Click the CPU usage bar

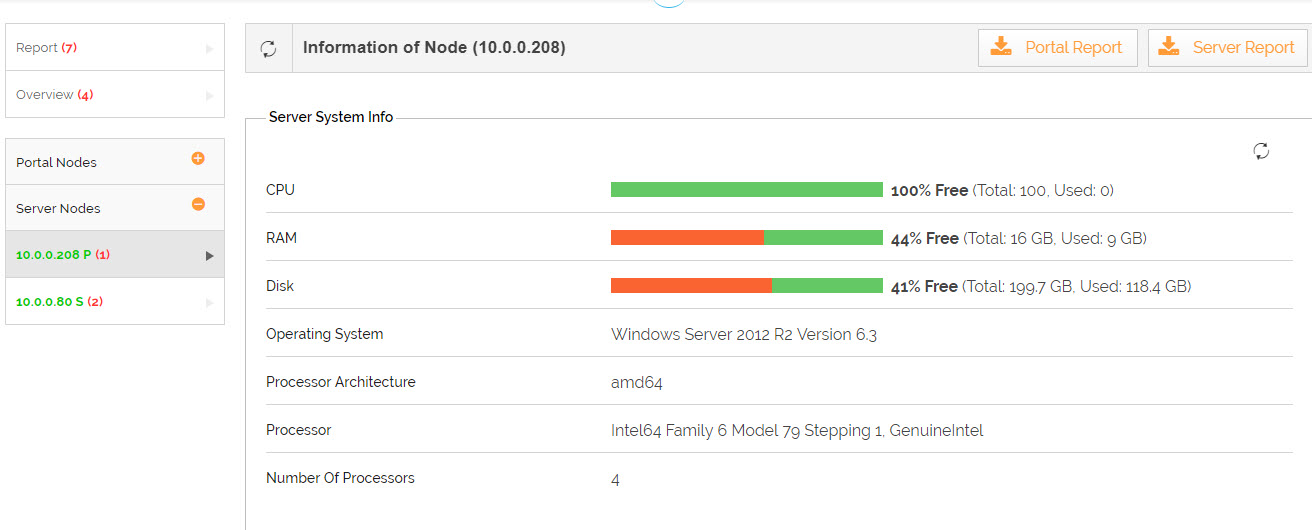coord(747,190)
